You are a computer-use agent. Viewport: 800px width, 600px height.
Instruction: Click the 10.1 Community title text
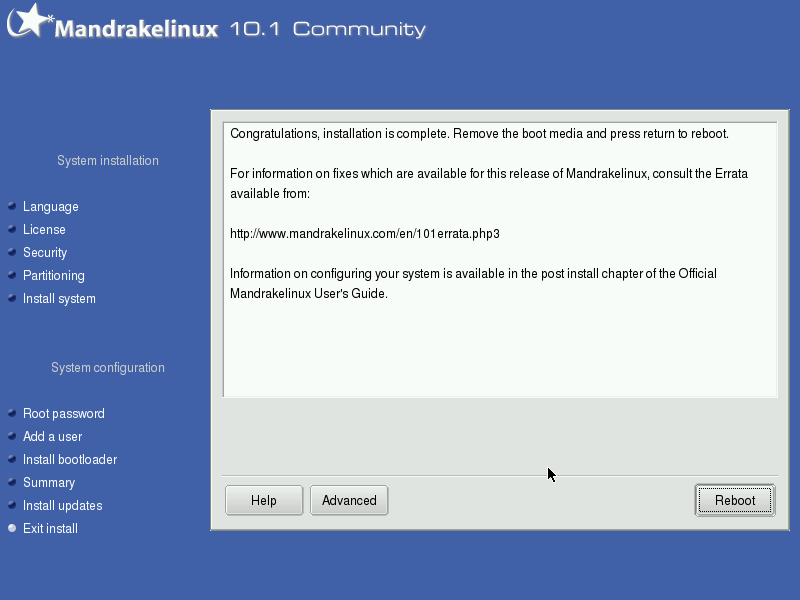click(x=328, y=29)
